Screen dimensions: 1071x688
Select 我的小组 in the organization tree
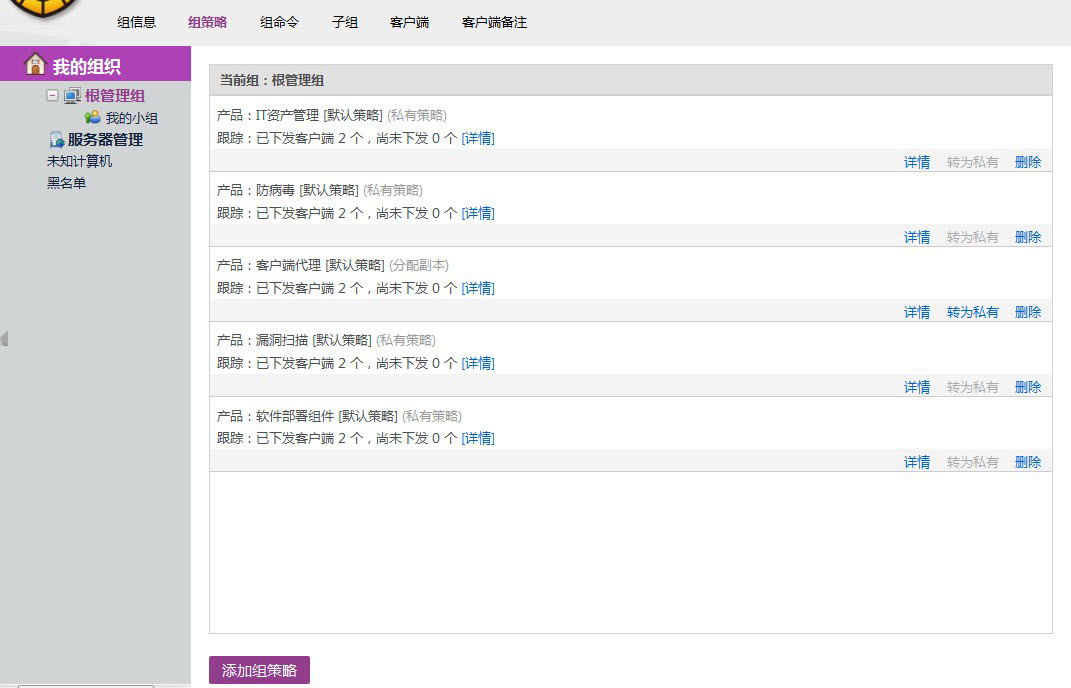(132, 118)
